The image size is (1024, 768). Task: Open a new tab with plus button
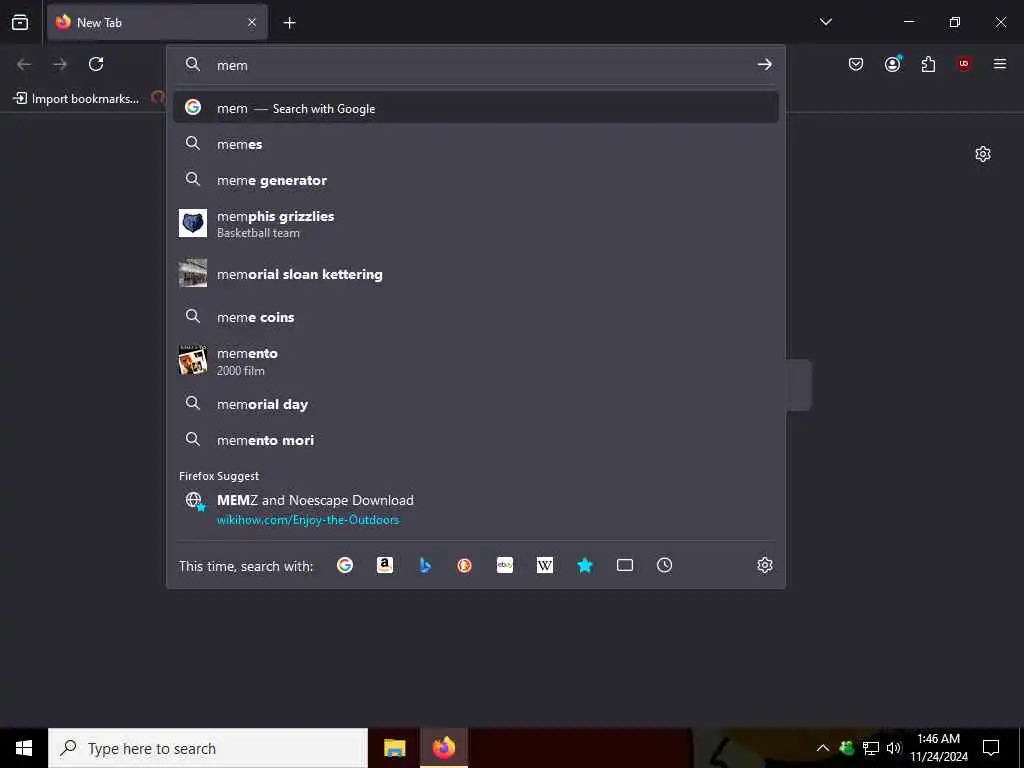point(289,23)
